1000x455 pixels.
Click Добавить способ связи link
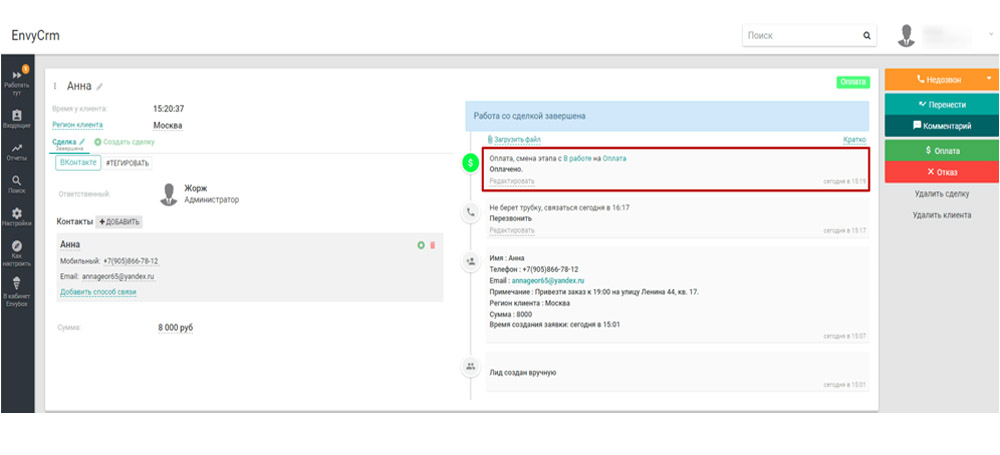pos(98,292)
